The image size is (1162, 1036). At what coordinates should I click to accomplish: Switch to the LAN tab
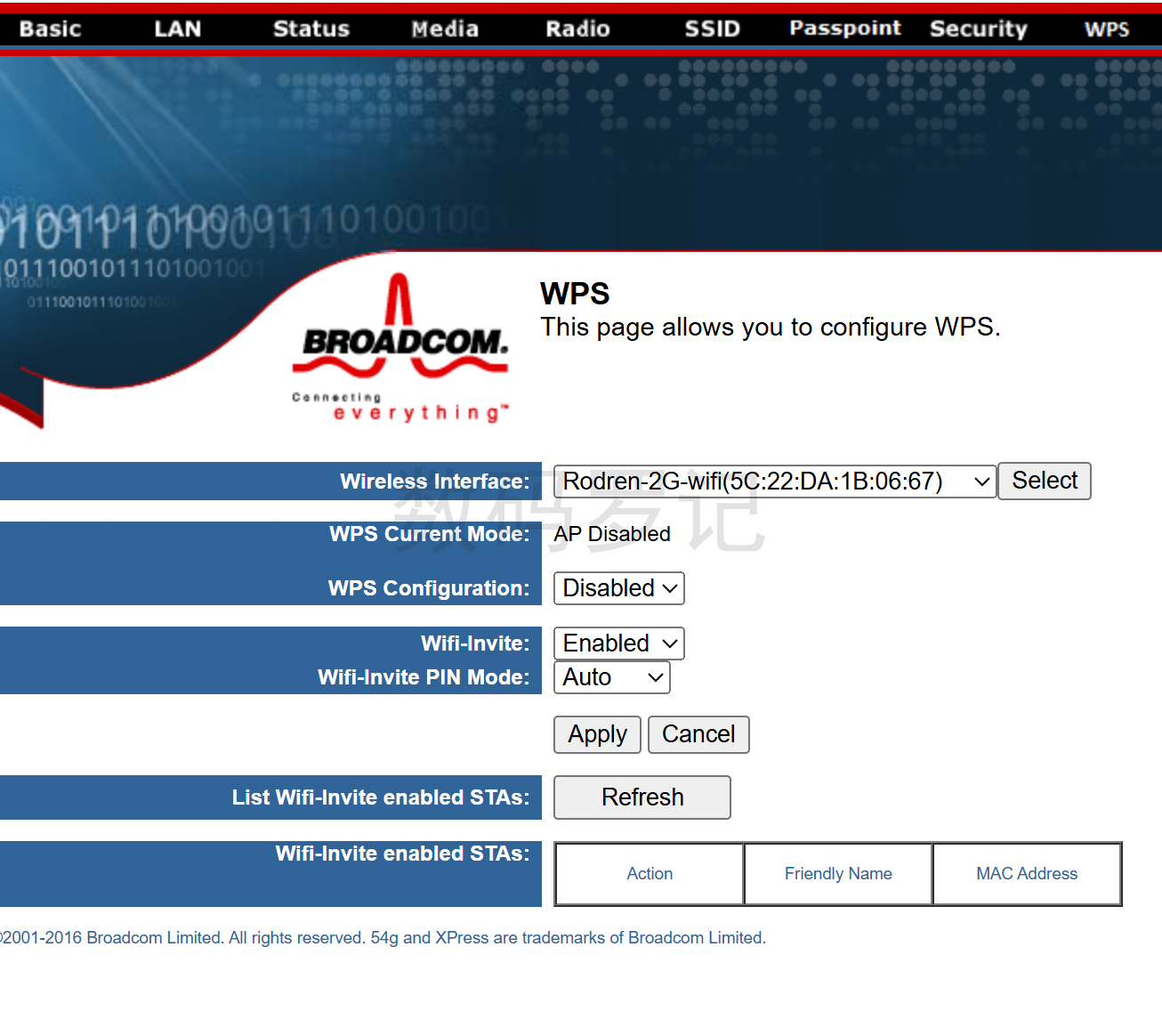(177, 29)
